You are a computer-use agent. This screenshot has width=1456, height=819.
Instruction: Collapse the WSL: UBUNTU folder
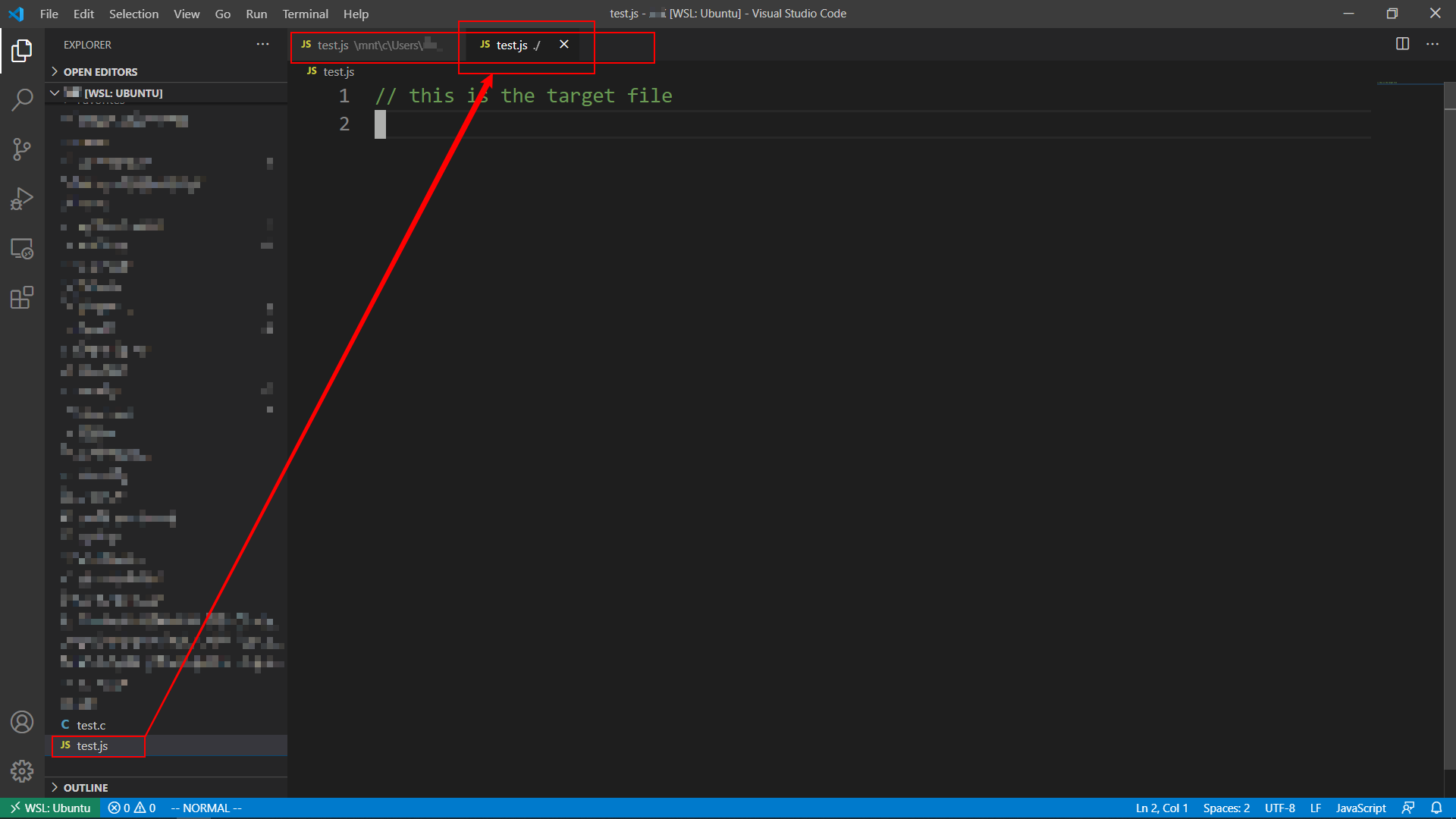[55, 93]
